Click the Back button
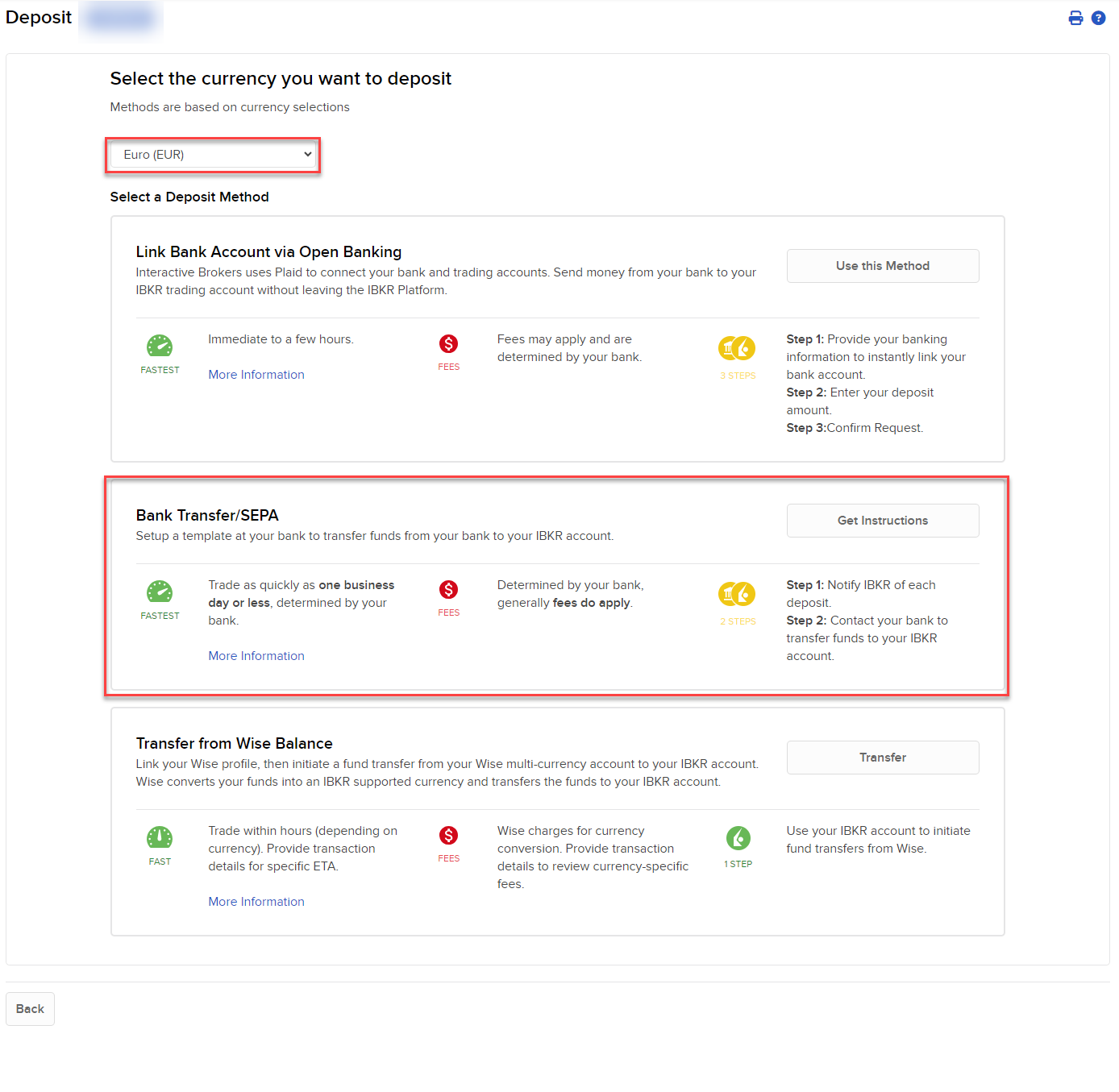The width and height of the screenshot is (1119, 1092). pyautogui.click(x=30, y=1008)
